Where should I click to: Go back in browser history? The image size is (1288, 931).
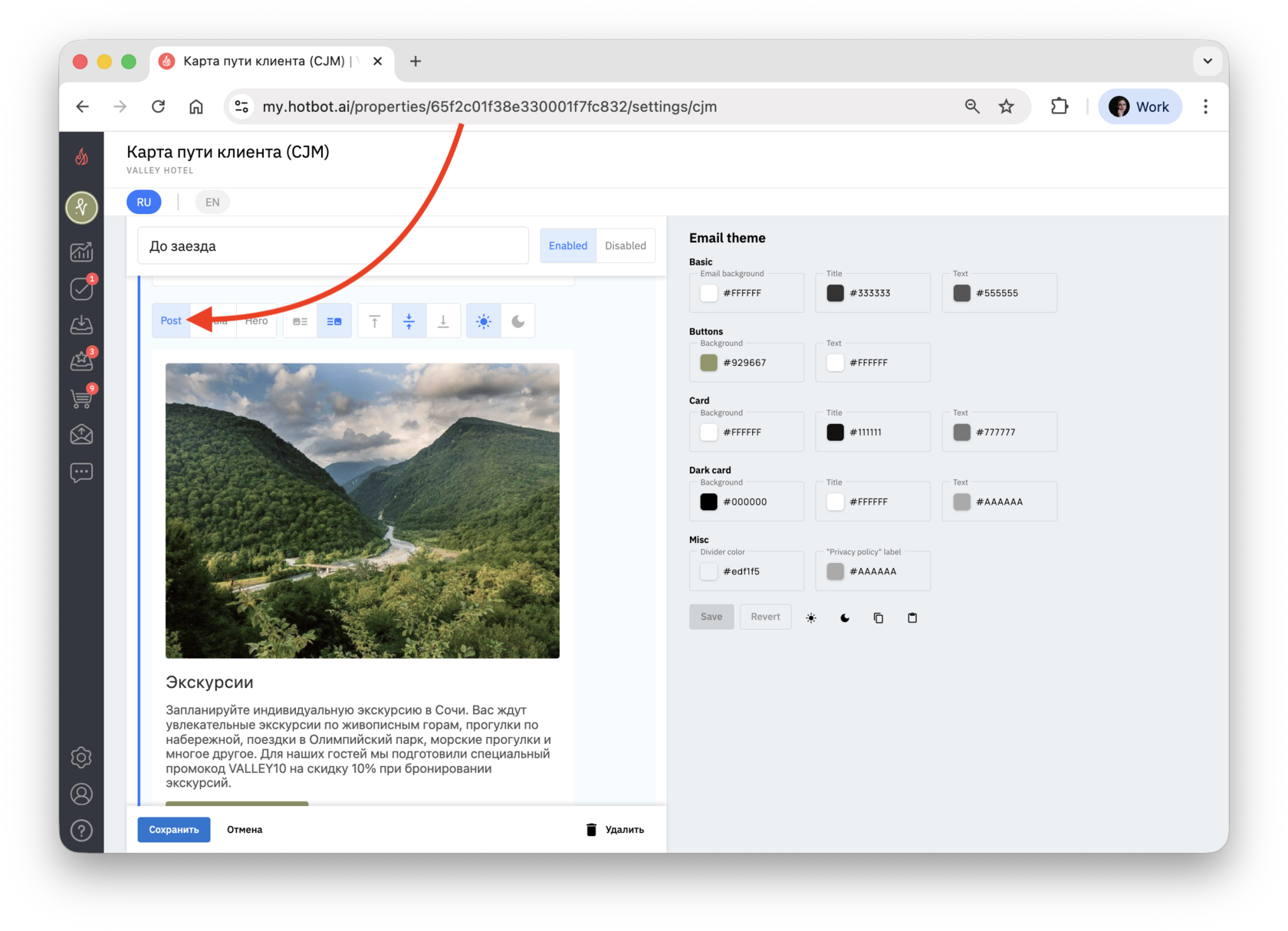pos(83,107)
